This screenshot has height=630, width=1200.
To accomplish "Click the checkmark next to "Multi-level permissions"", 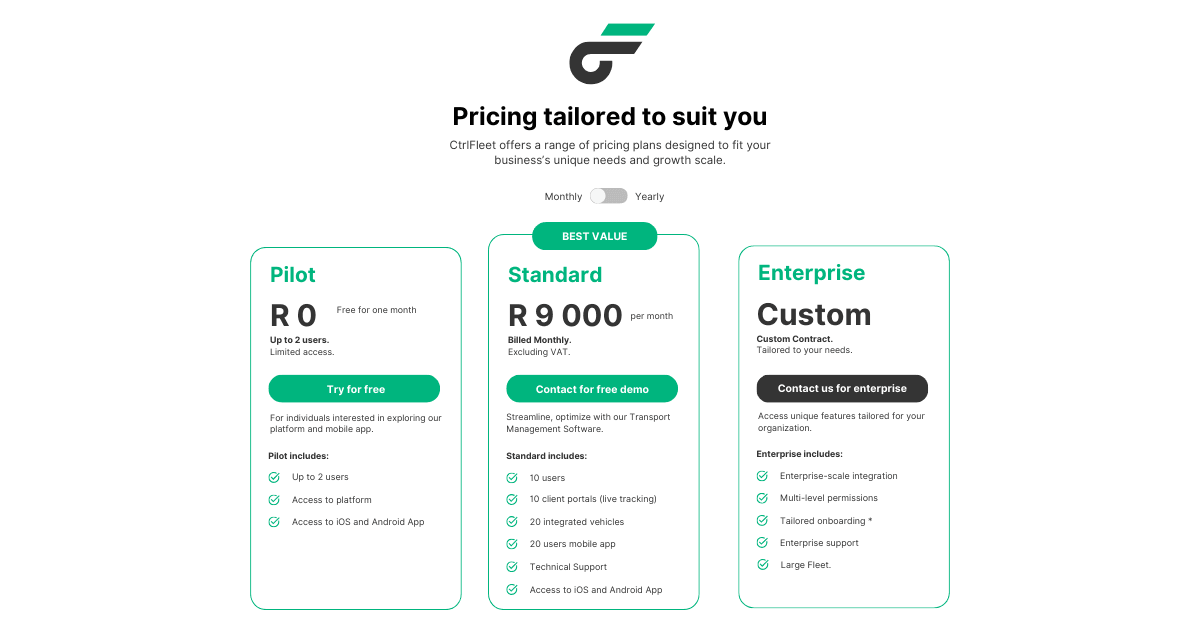I will (x=762, y=498).
